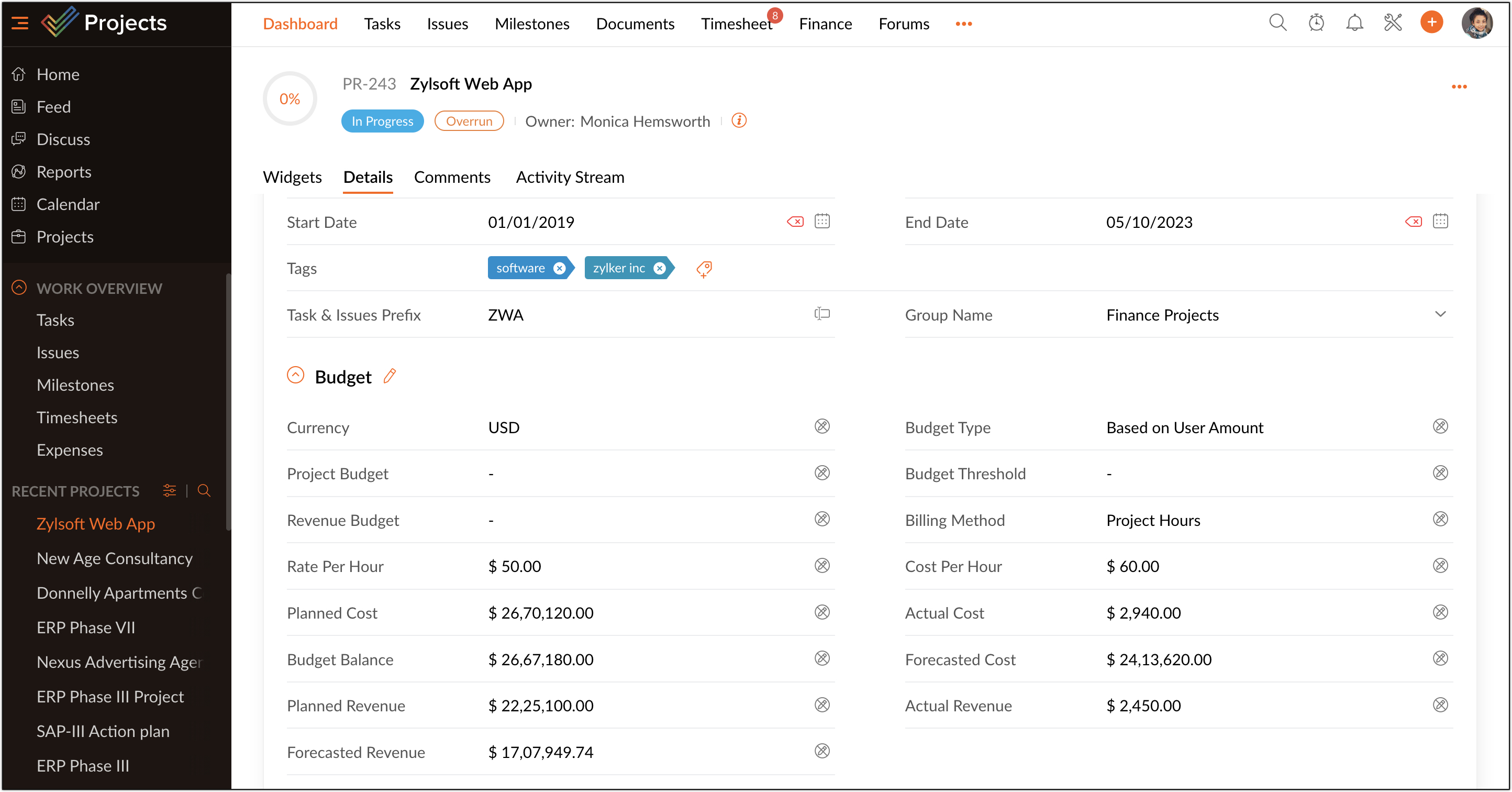Toggle the hamburger sidebar menu
The height and width of the screenshot is (792, 1512).
tap(20, 24)
